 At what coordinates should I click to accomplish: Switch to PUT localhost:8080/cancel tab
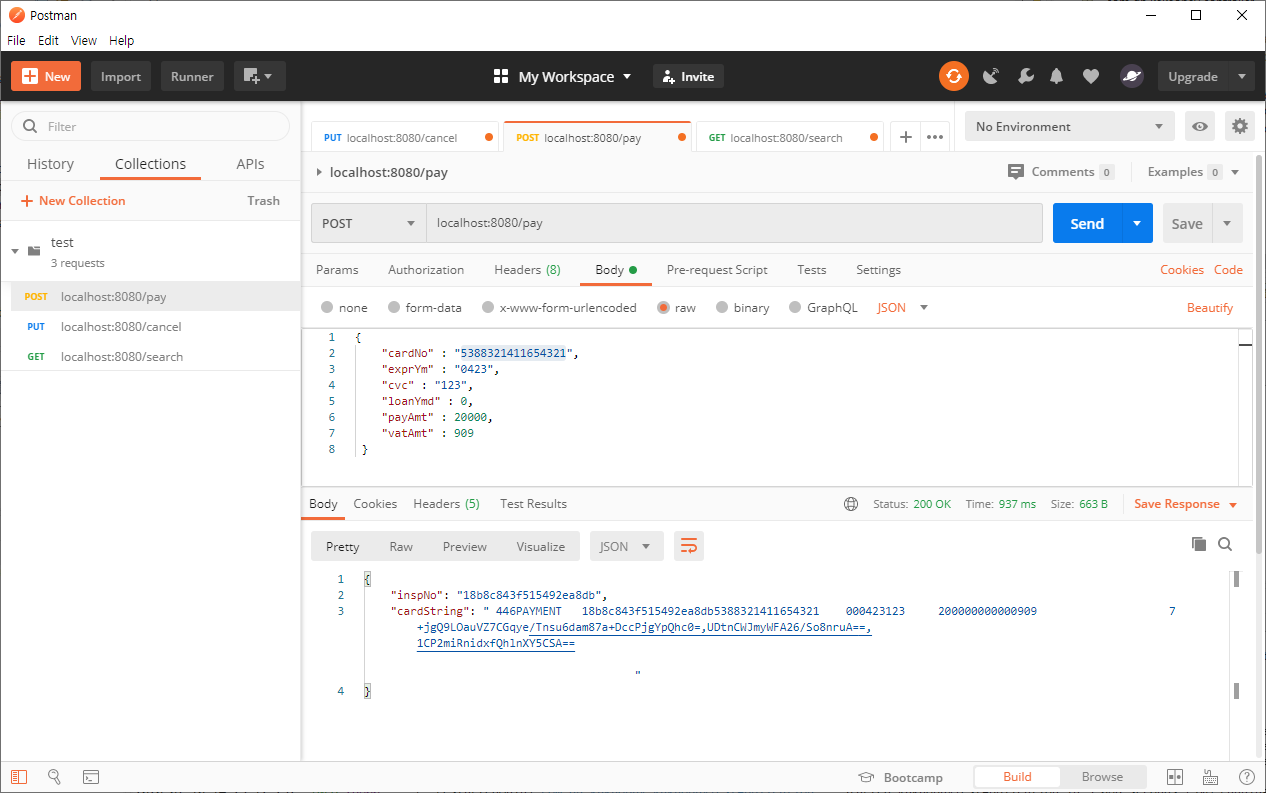[404, 137]
